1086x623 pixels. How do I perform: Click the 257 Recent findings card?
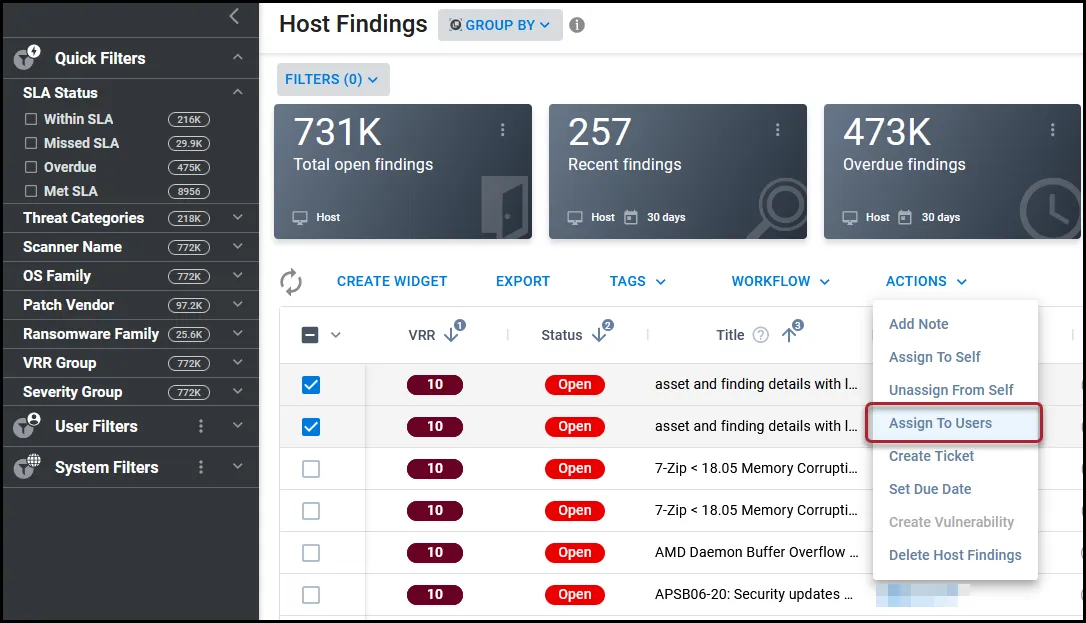[x=678, y=172]
